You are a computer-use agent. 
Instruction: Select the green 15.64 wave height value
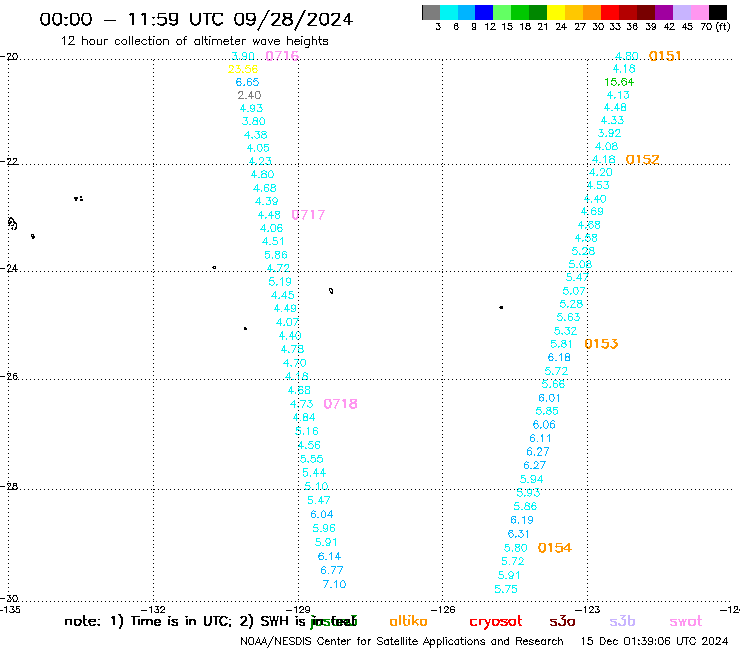[x=619, y=82]
